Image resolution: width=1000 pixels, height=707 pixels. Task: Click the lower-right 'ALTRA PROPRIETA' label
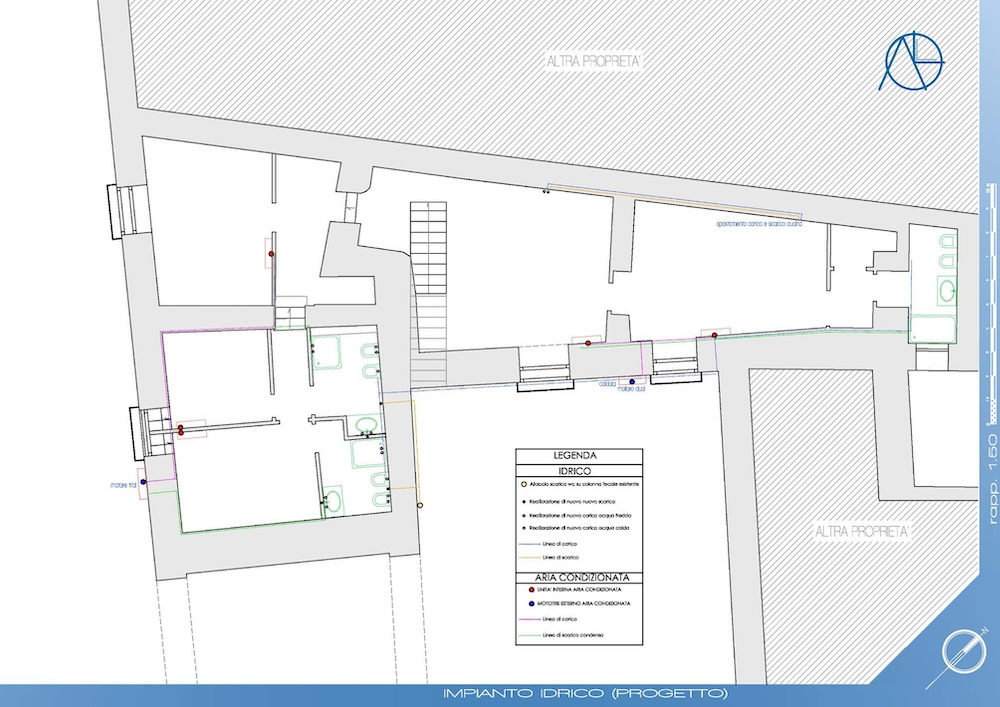point(860,530)
